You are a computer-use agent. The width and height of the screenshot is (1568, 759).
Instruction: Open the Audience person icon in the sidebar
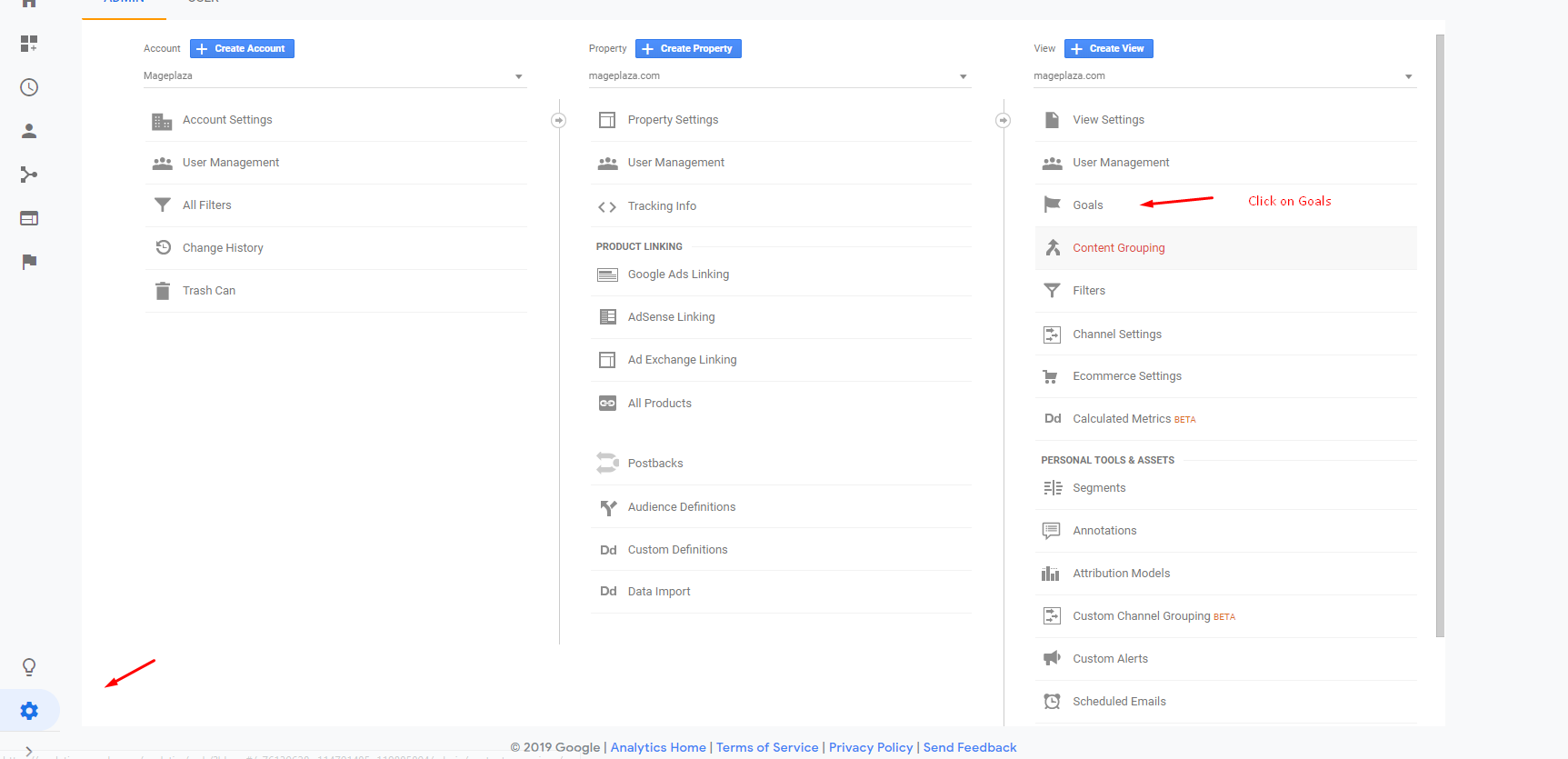click(x=29, y=131)
